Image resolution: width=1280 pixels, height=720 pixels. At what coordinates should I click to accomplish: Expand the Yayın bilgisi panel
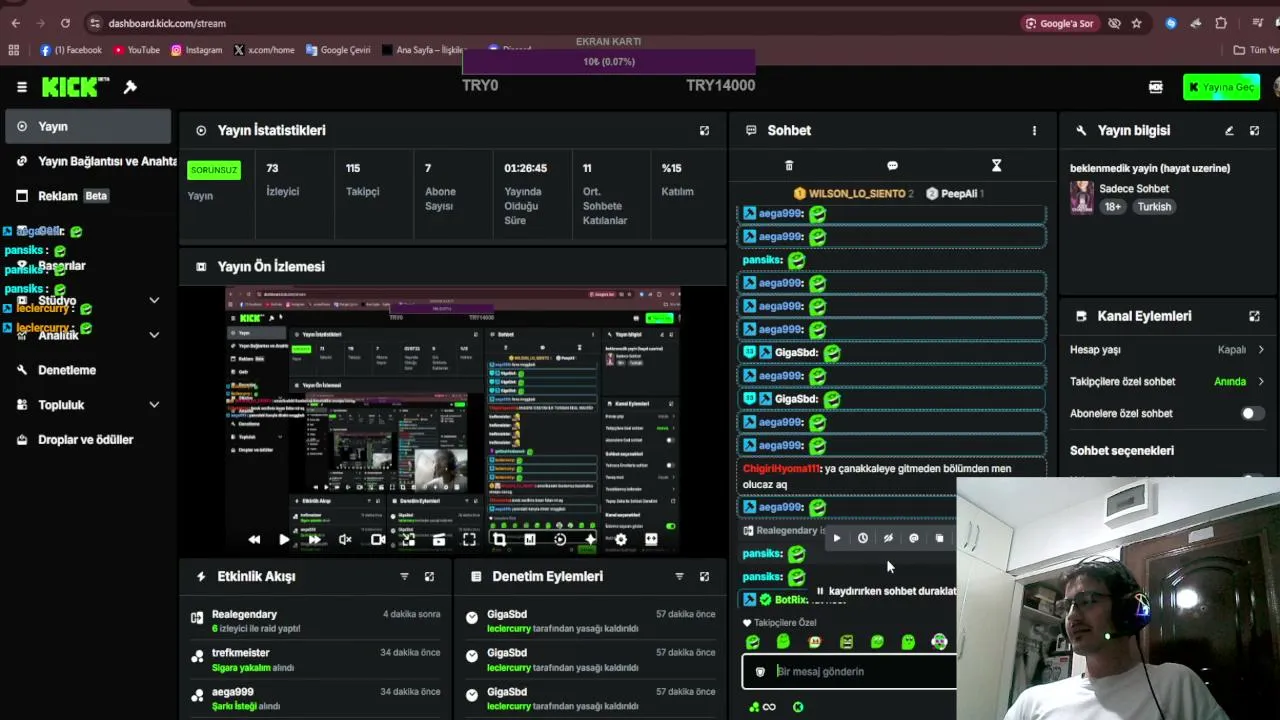(x=1255, y=131)
